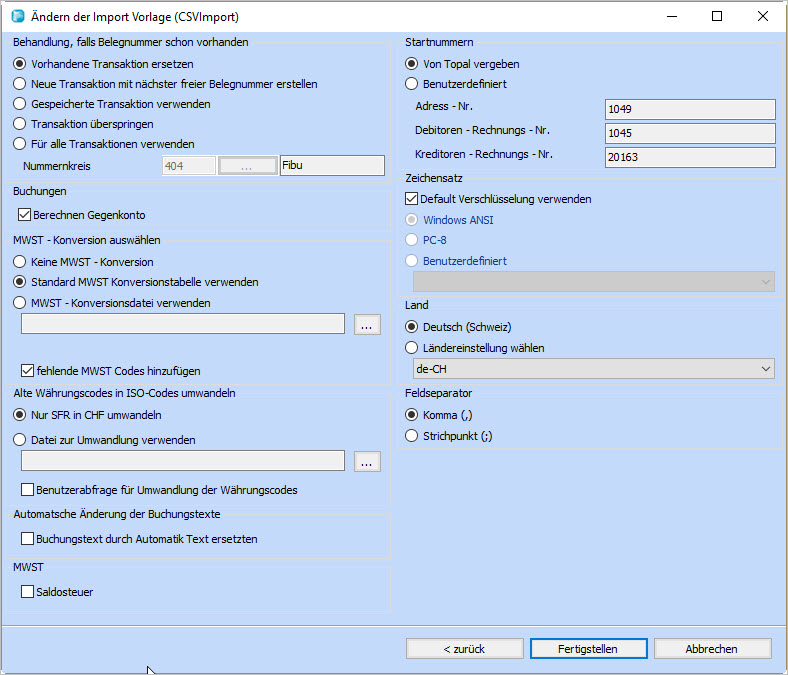Uncheck Default Verschlüsselung verwenden
The image size is (788, 675).
point(412,199)
